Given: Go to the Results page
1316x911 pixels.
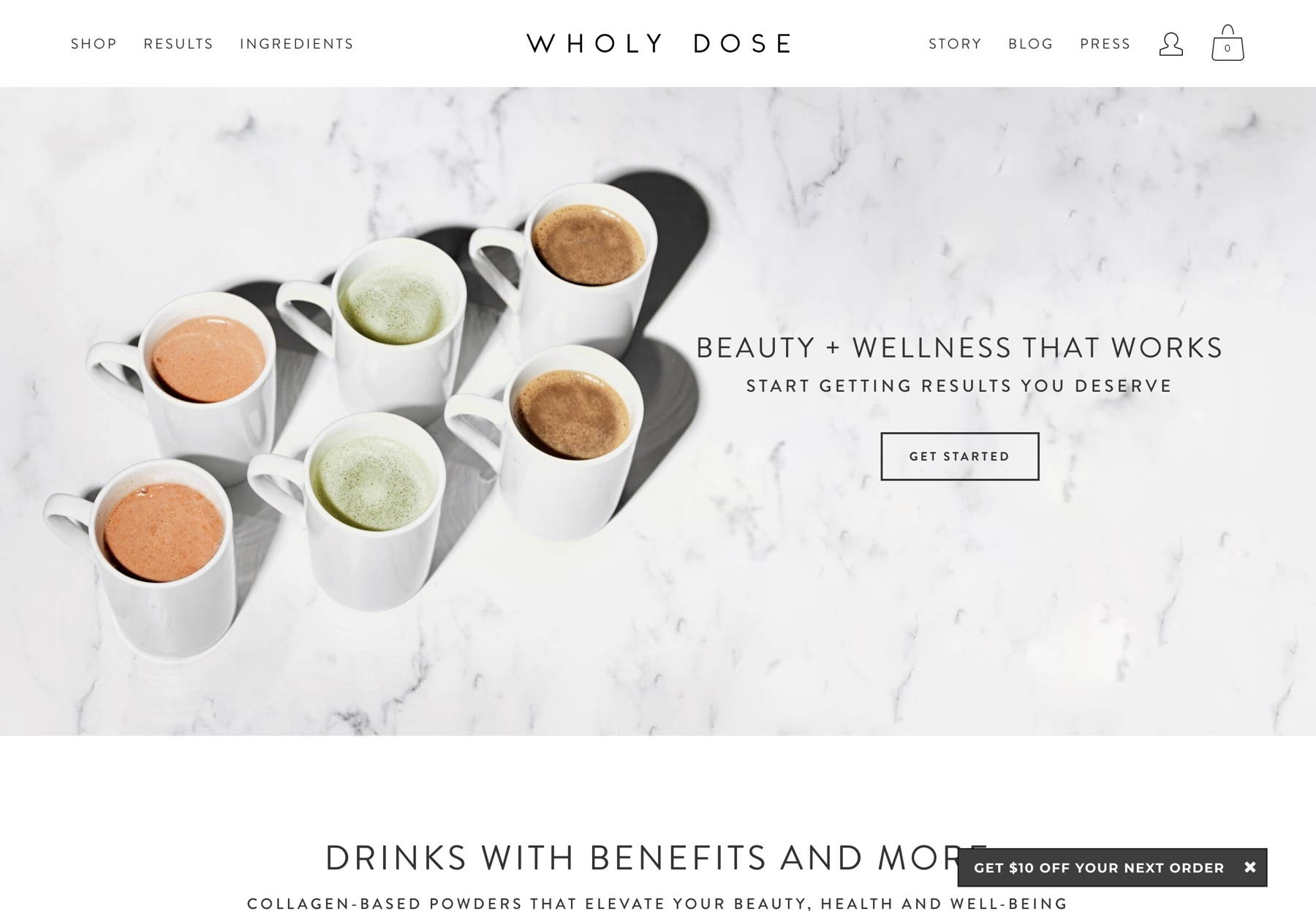Looking at the screenshot, I should [x=178, y=44].
